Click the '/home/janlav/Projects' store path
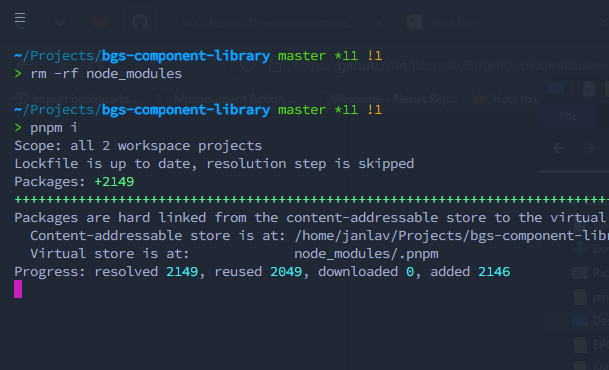 pos(451,236)
